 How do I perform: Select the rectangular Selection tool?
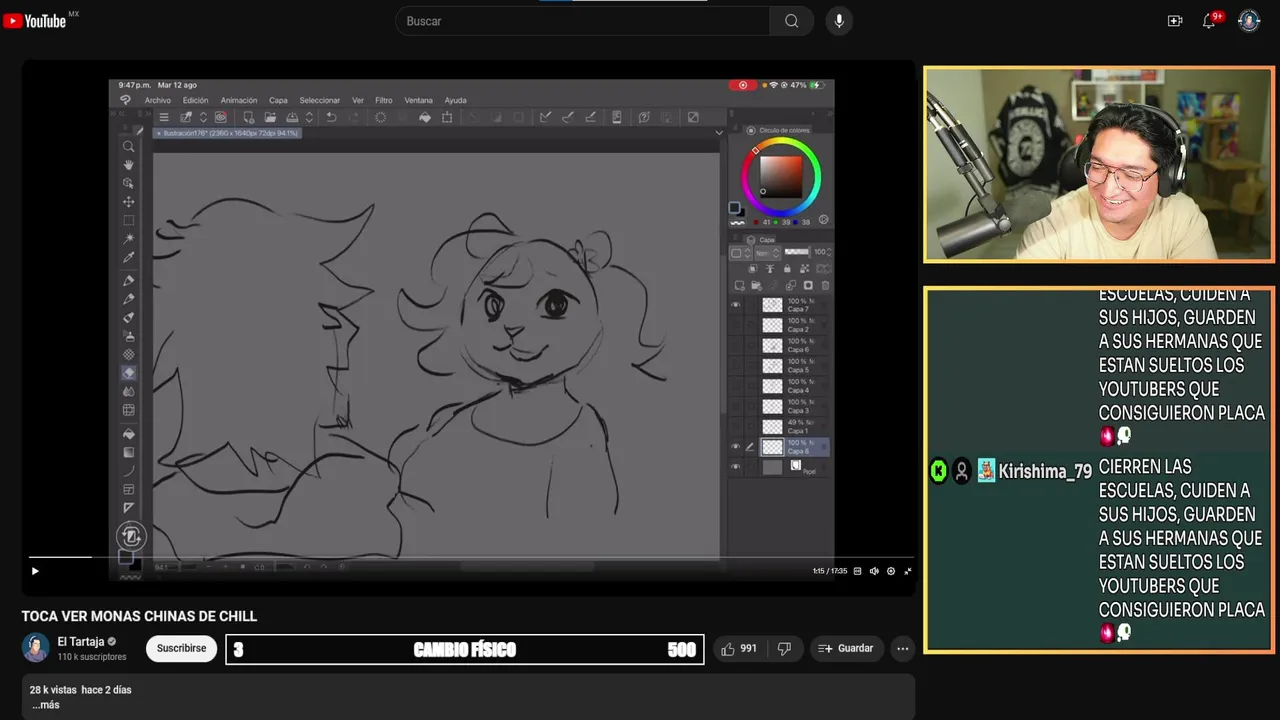pos(128,220)
